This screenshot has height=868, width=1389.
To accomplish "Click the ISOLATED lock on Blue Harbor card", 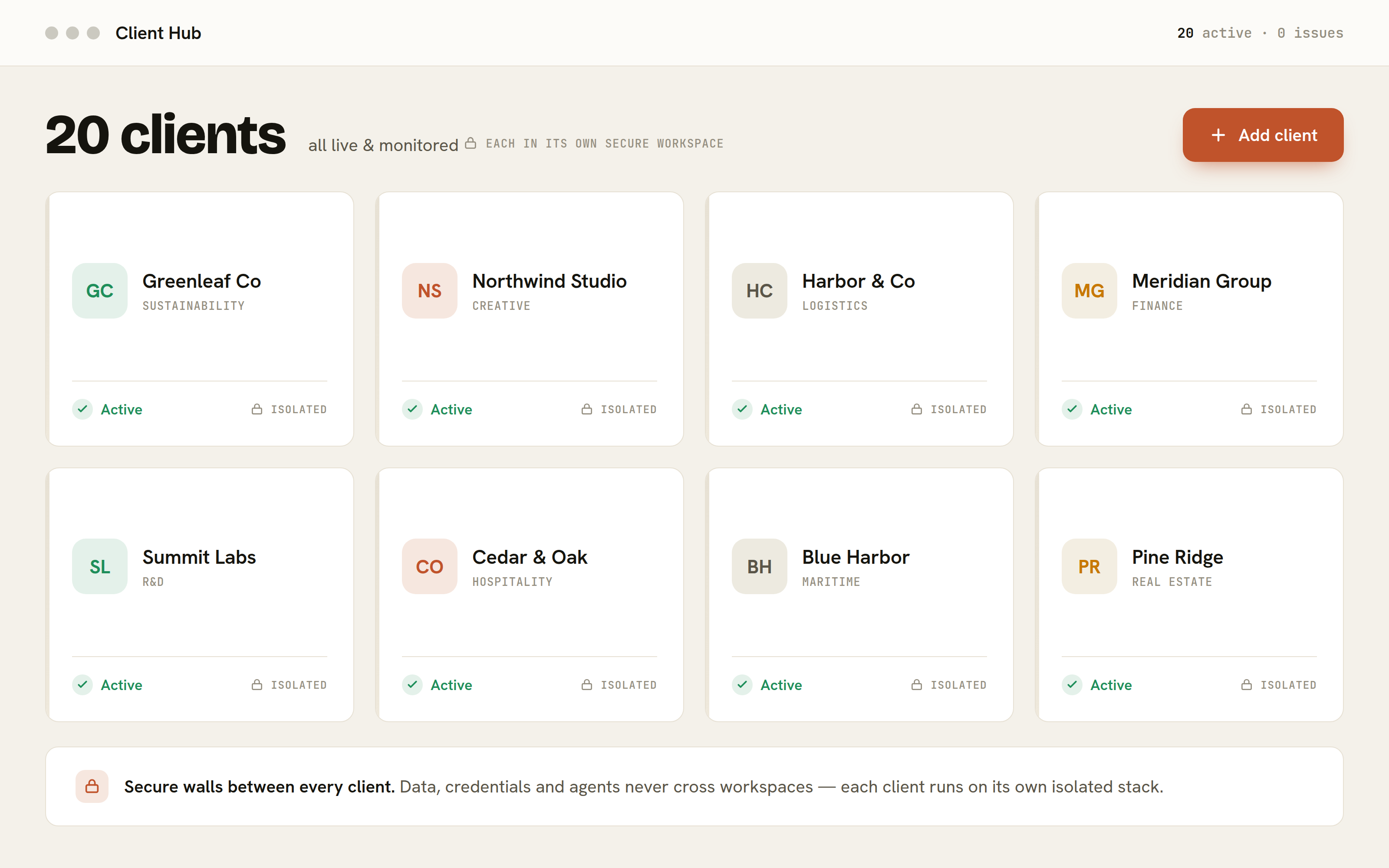I will pos(917,684).
